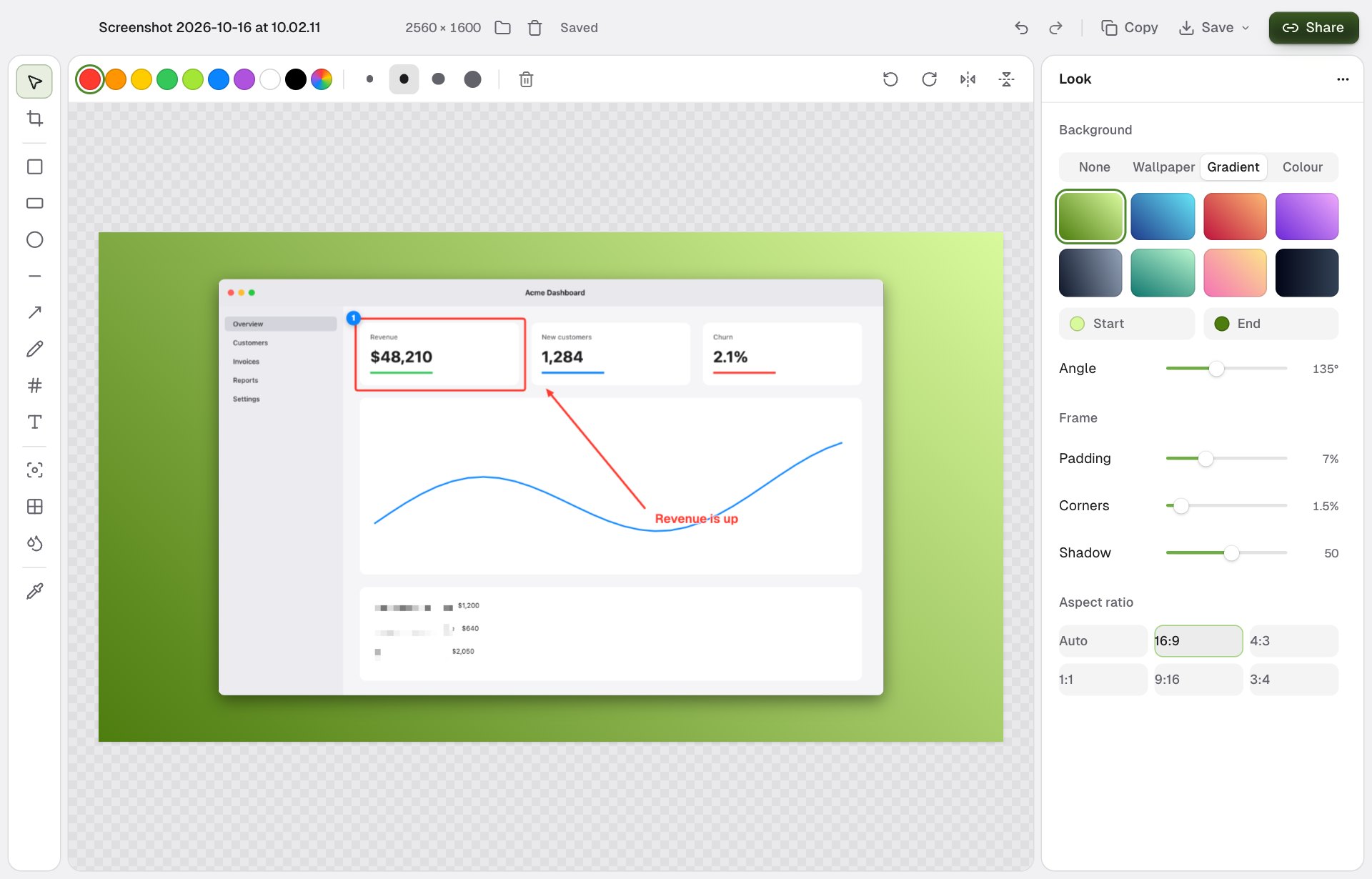
Task: Click the screenshot file name title
Action: (x=209, y=28)
